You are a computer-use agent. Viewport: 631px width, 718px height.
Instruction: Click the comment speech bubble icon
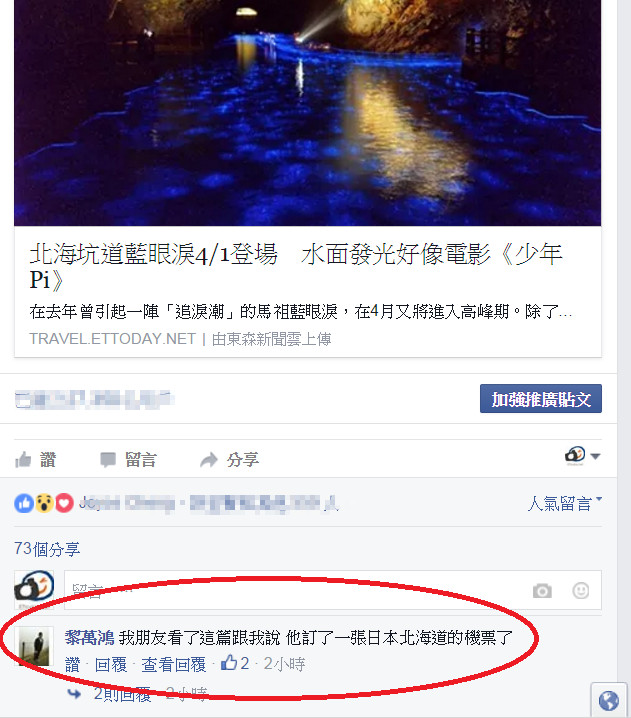pos(108,460)
